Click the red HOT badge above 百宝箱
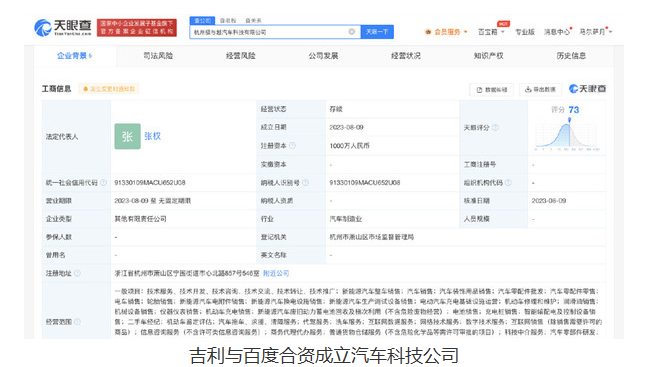This screenshot has height=367, width=655. pyautogui.click(x=503, y=24)
